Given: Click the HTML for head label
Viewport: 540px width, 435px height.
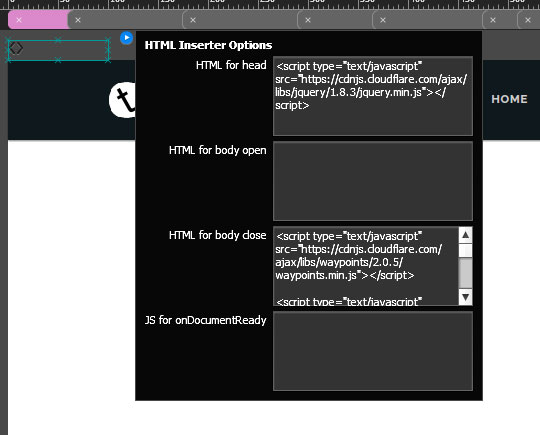Looking at the screenshot, I should 231,65.
